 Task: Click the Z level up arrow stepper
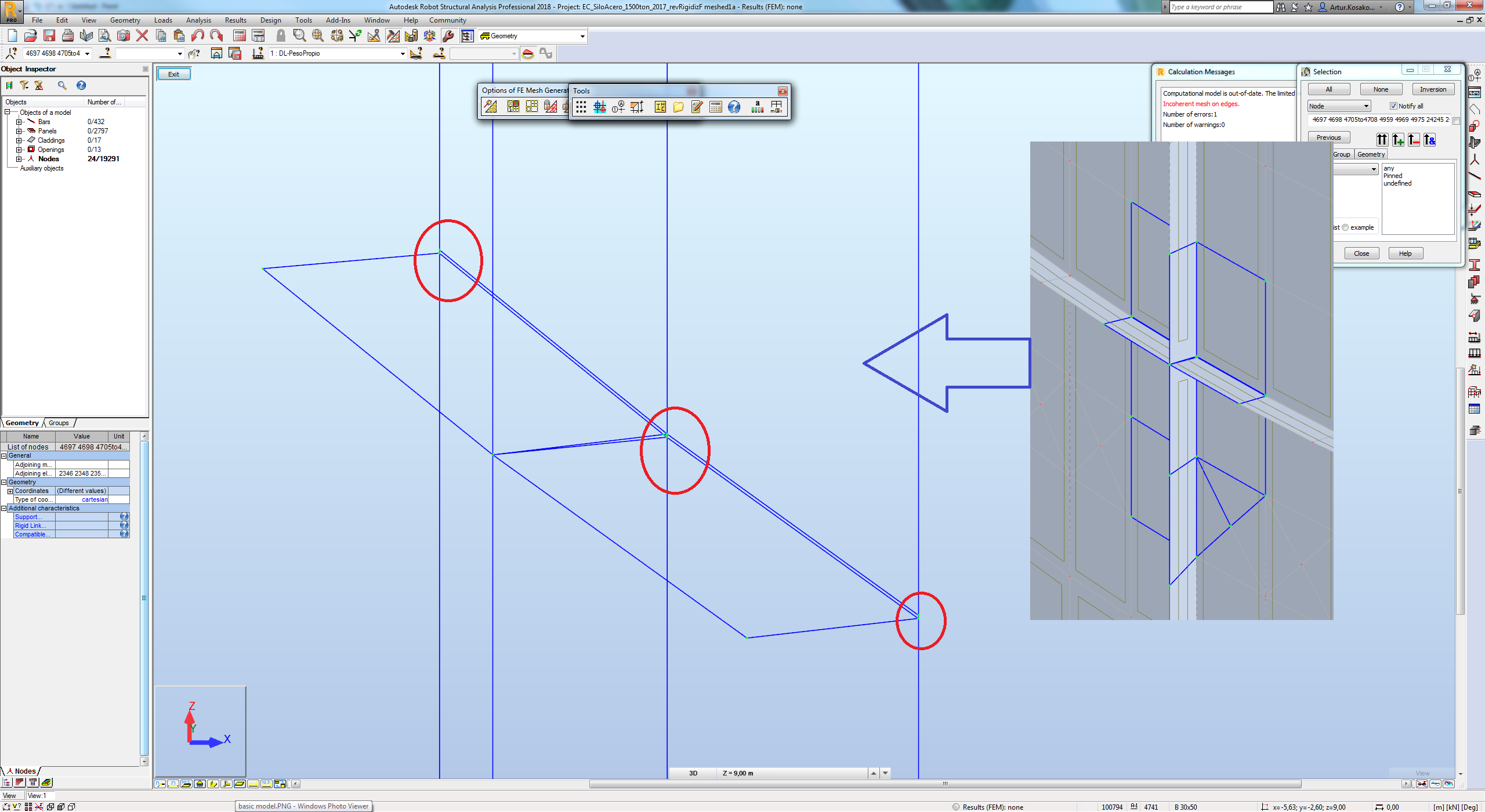[874, 773]
